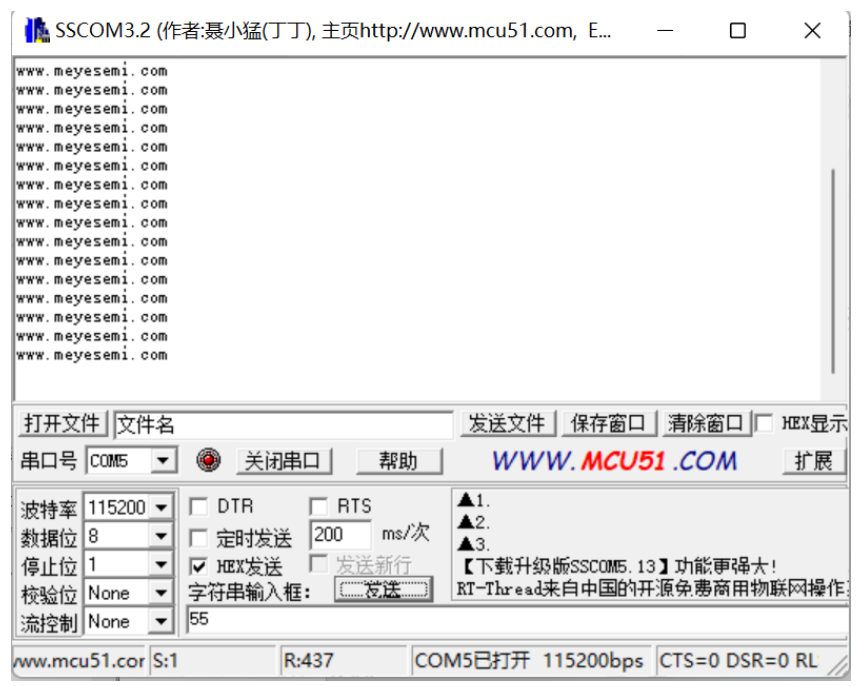Uncheck the HEX发送 checkbox
This screenshot has height=686, width=858.
pos(198,567)
